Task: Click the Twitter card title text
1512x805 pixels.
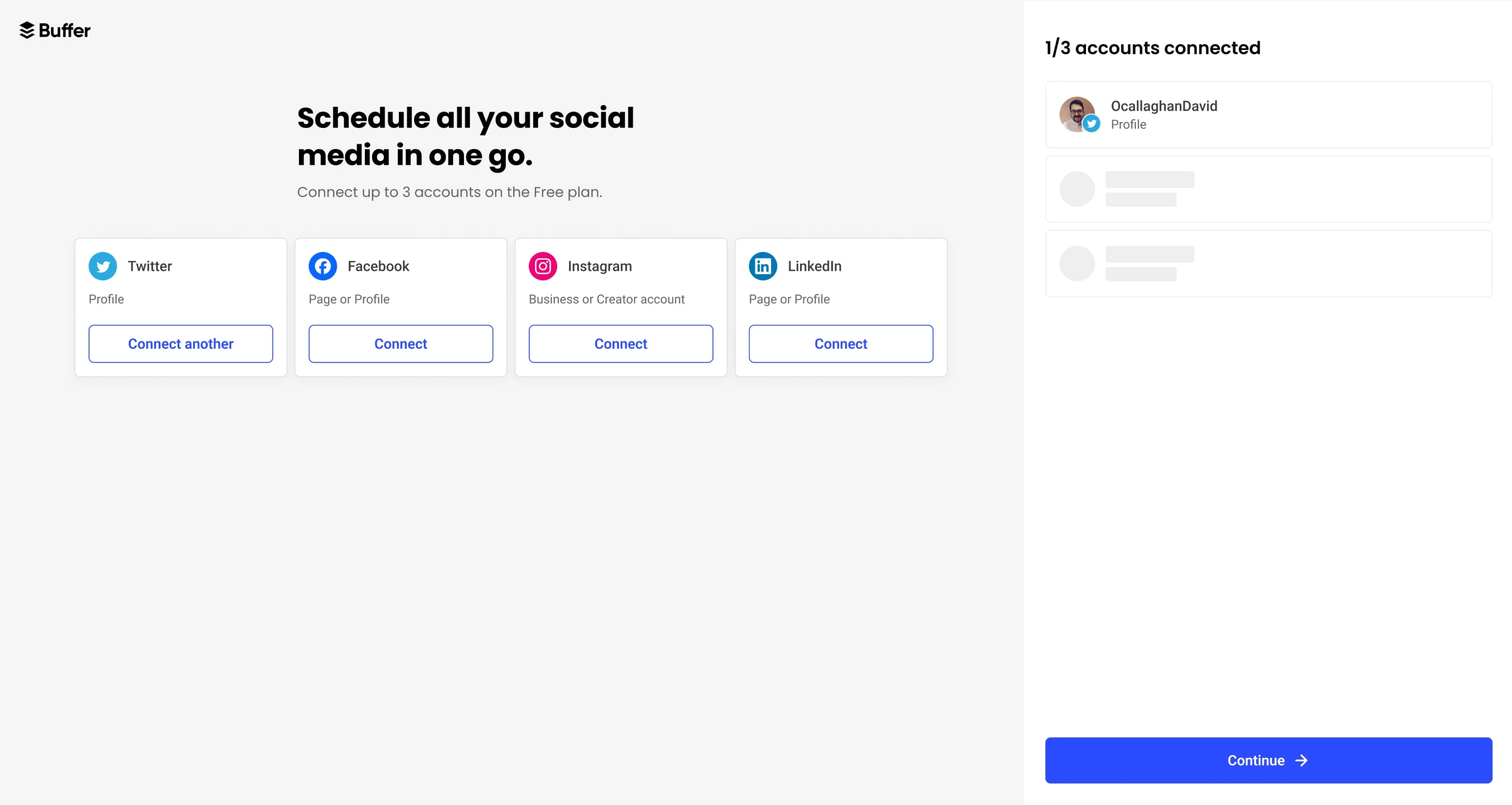Action: coord(150,266)
